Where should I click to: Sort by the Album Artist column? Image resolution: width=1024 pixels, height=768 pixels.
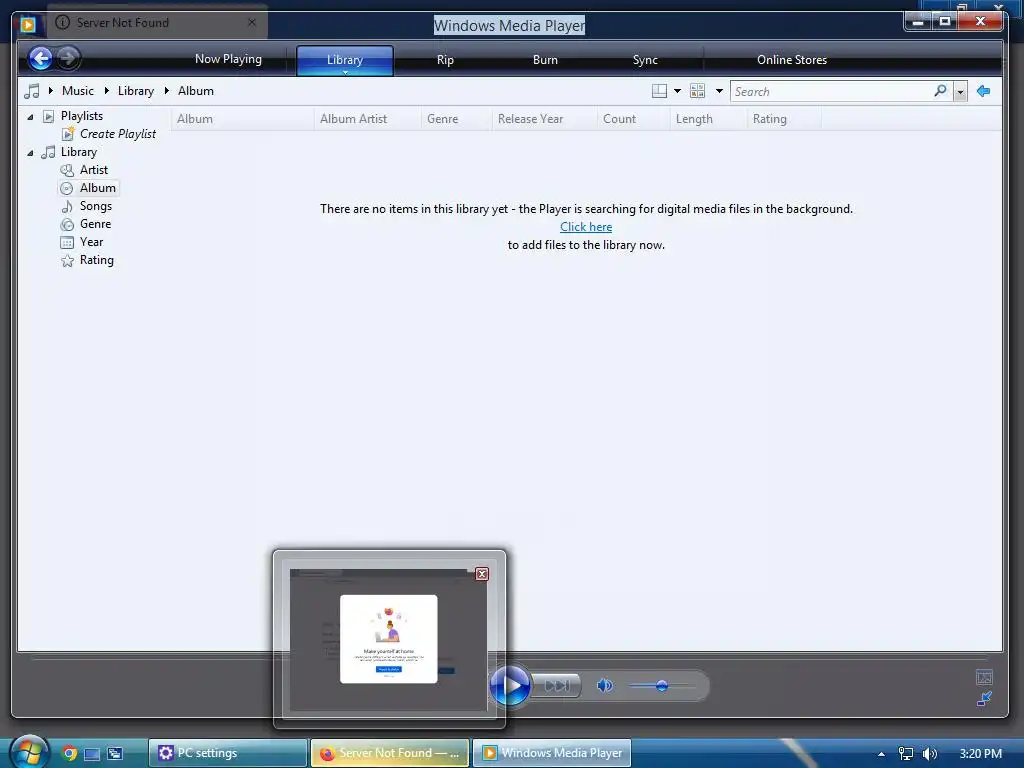coord(368,119)
